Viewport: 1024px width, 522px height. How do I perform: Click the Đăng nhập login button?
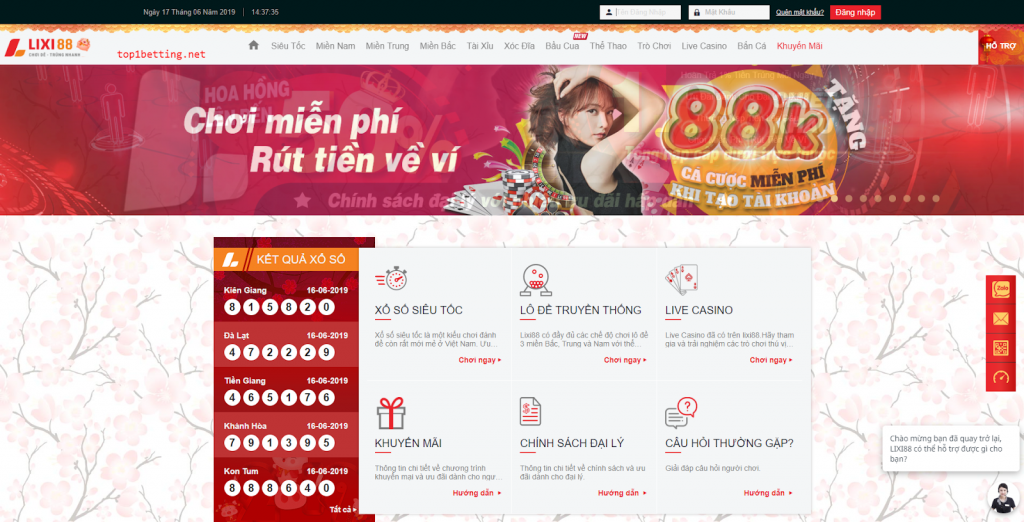tap(855, 12)
